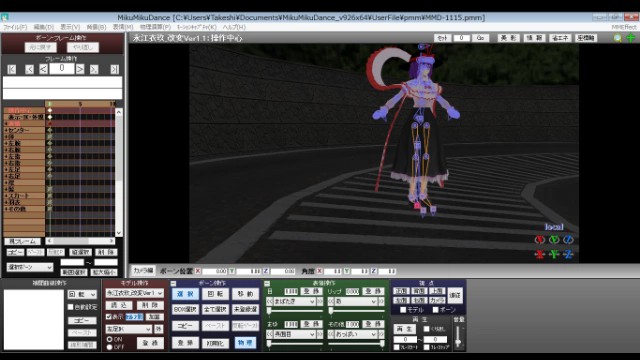Image resolution: width=640 pixels, height=360 pixels.
Task: Click the volume slider
Action: pos(459,337)
